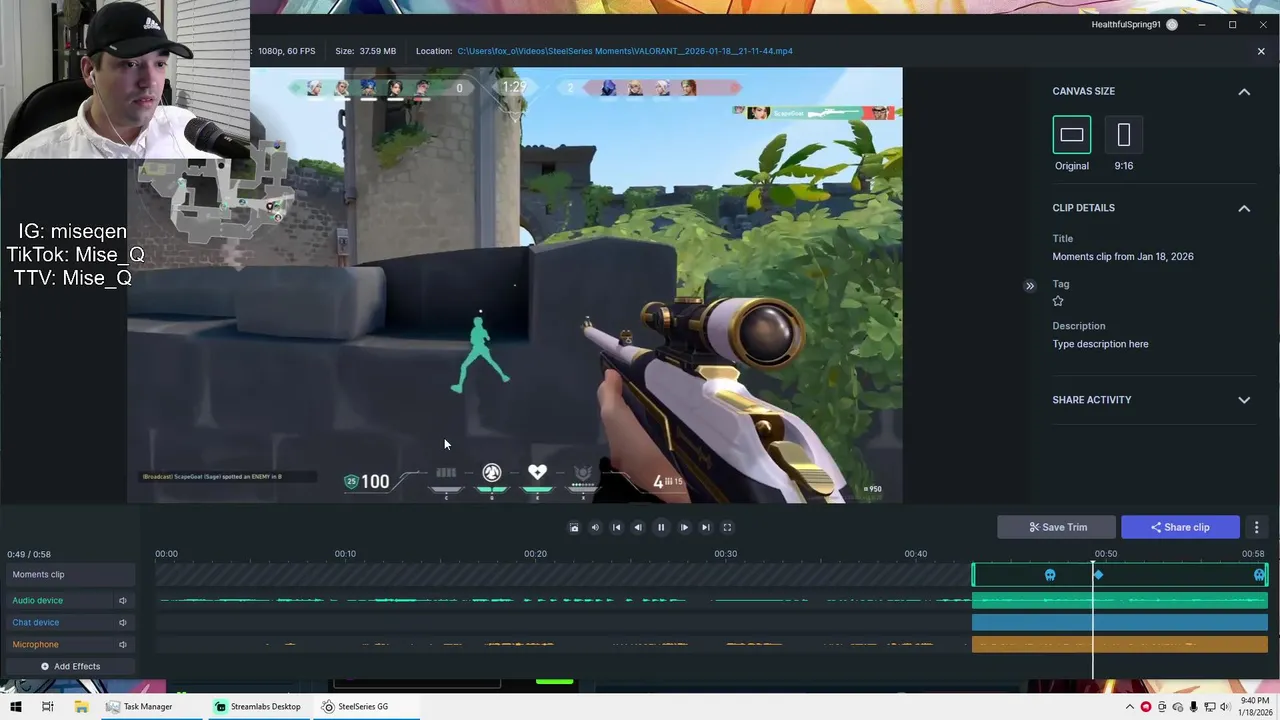This screenshot has width=1280, height=720.
Task: Open system volume tray icon
Action: pos(1226,707)
